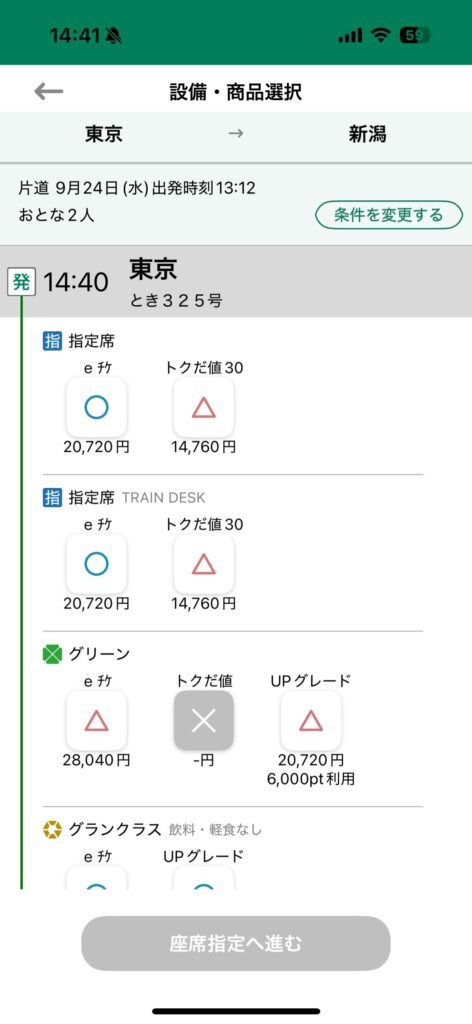Choose トクだ値30 triangle under TRAIN DESK
This screenshot has width=472, height=1024.
click(204, 564)
